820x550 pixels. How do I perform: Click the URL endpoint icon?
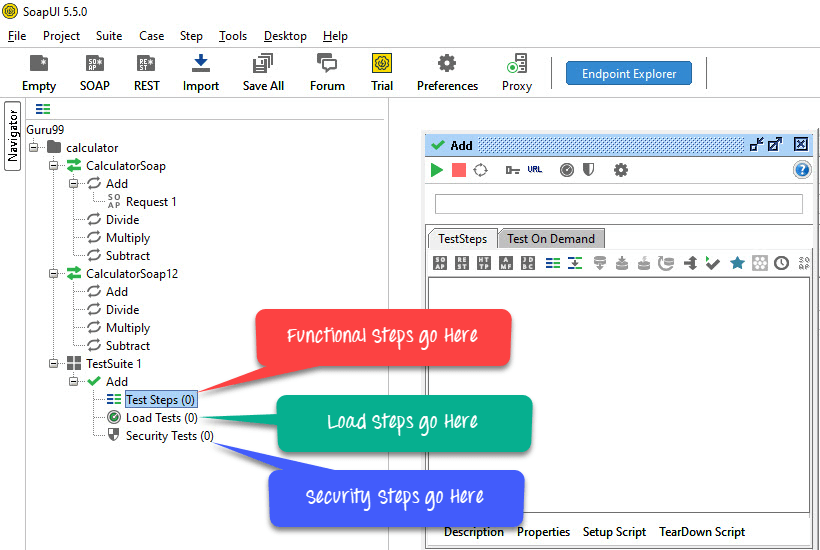pyautogui.click(x=535, y=170)
